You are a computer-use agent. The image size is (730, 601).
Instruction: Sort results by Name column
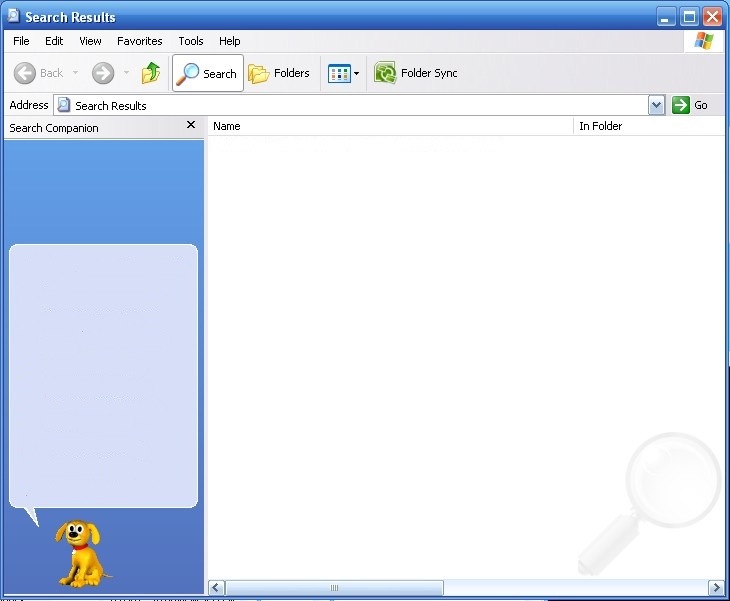pyautogui.click(x=391, y=126)
